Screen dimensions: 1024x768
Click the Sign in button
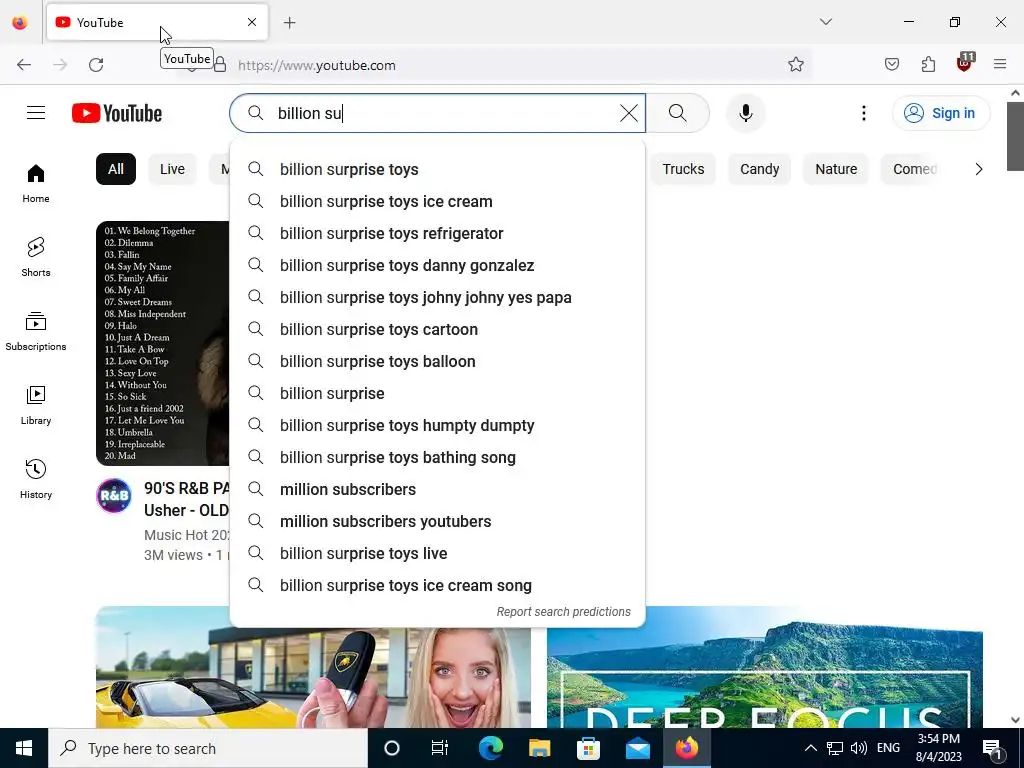941,113
